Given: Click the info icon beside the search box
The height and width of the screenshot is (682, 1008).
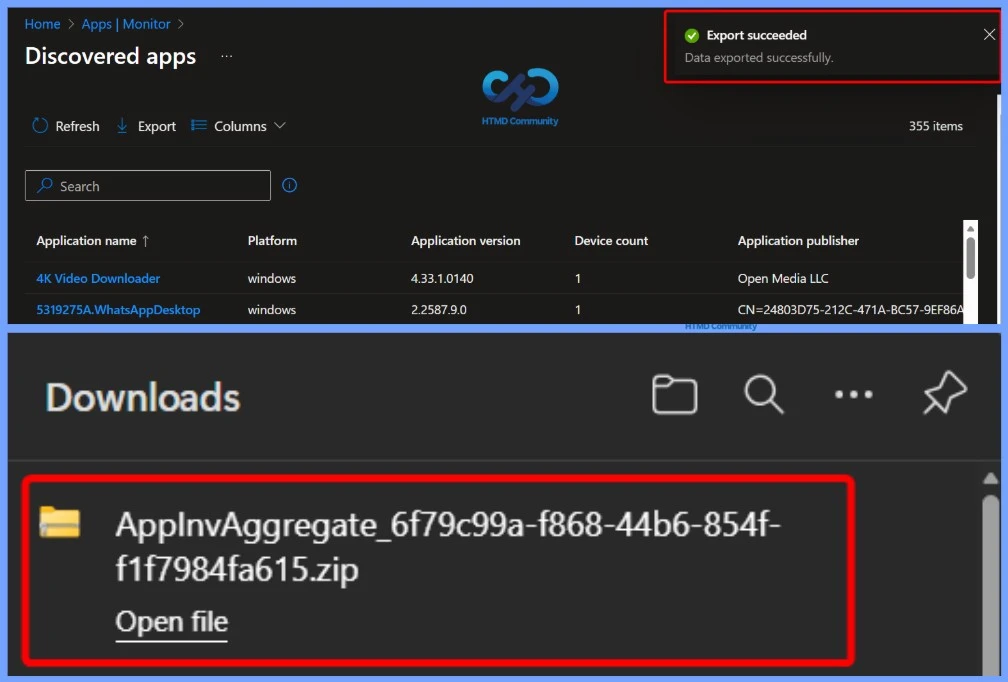Looking at the screenshot, I should click(289, 185).
